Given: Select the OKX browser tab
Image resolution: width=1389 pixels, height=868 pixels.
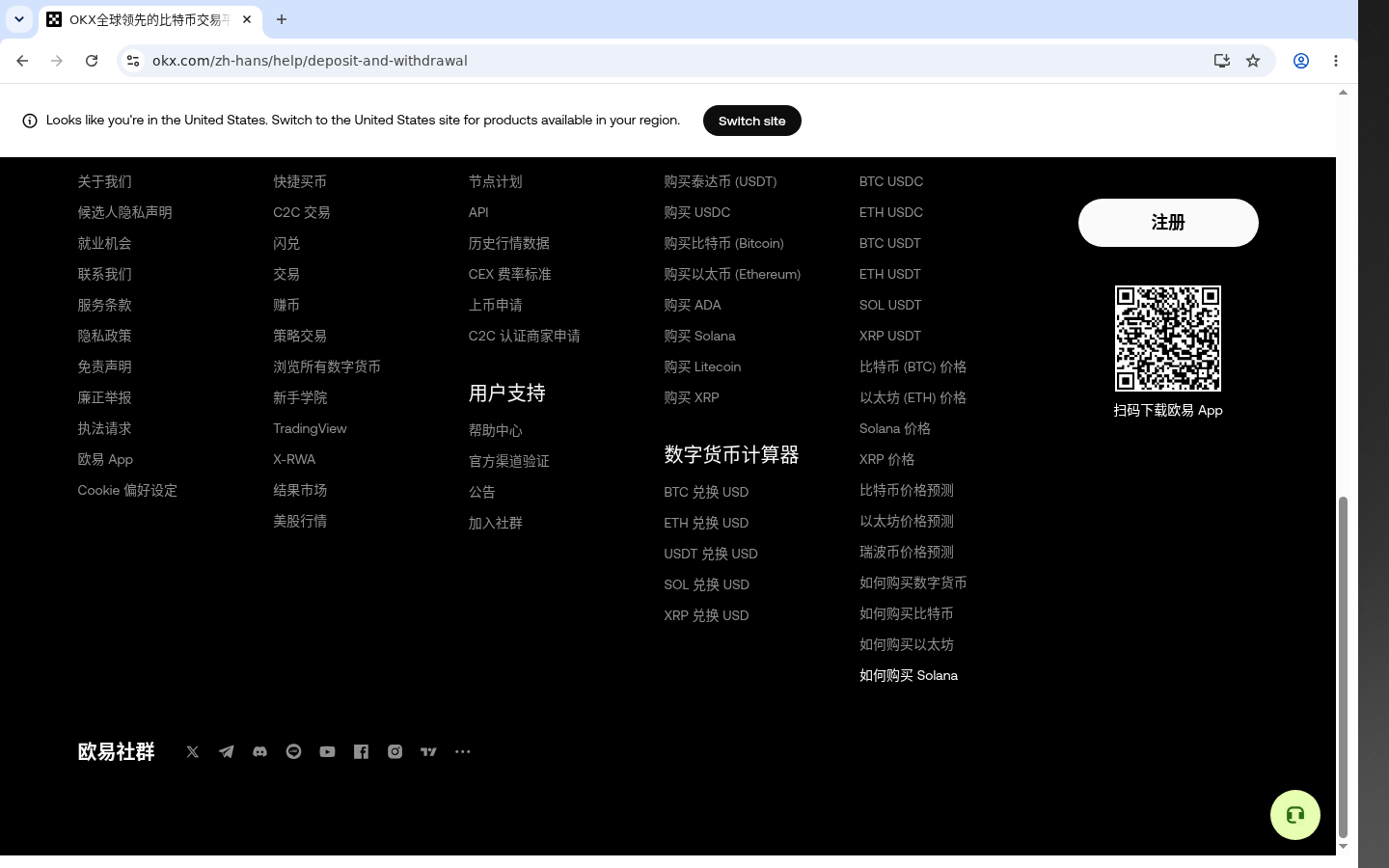Looking at the screenshot, I should coord(150,19).
